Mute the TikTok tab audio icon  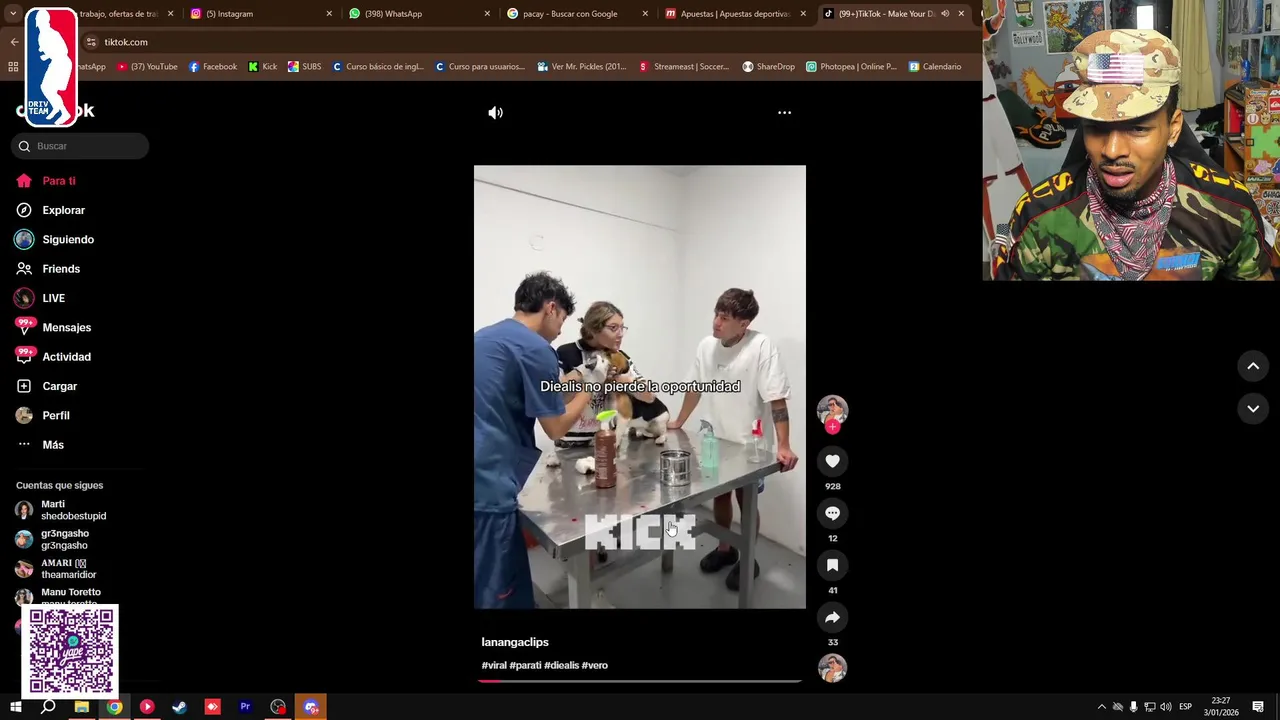pyautogui.click(x=945, y=14)
